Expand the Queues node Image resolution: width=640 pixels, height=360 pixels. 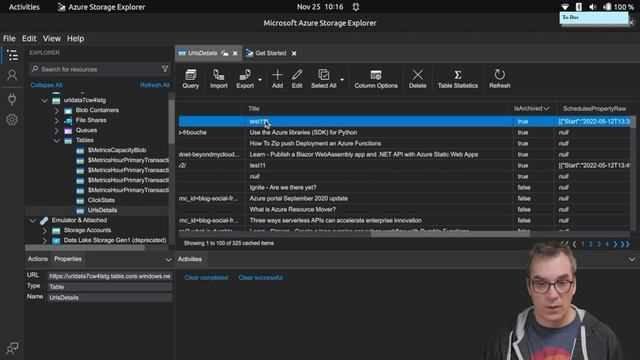coord(57,131)
